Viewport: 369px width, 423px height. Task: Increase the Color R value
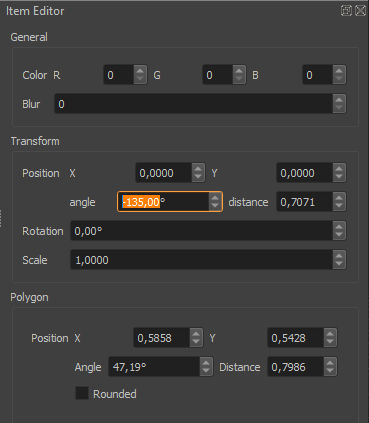[x=140, y=71]
